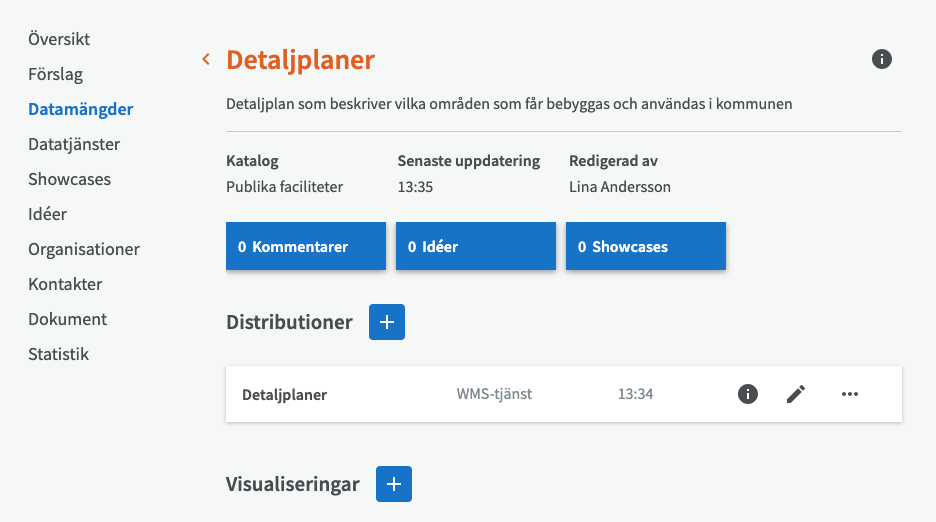Select Datamängder in the sidebar
Image resolution: width=936 pixels, height=522 pixels.
click(80, 109)
